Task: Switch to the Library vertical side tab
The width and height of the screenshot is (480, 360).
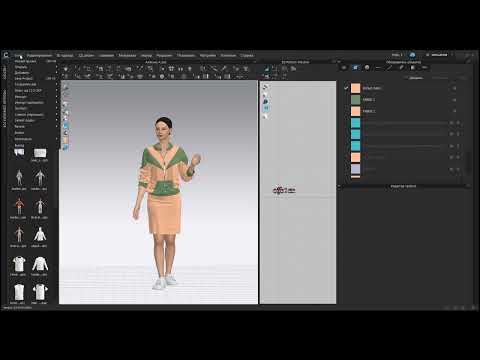Action: [4, 72]
